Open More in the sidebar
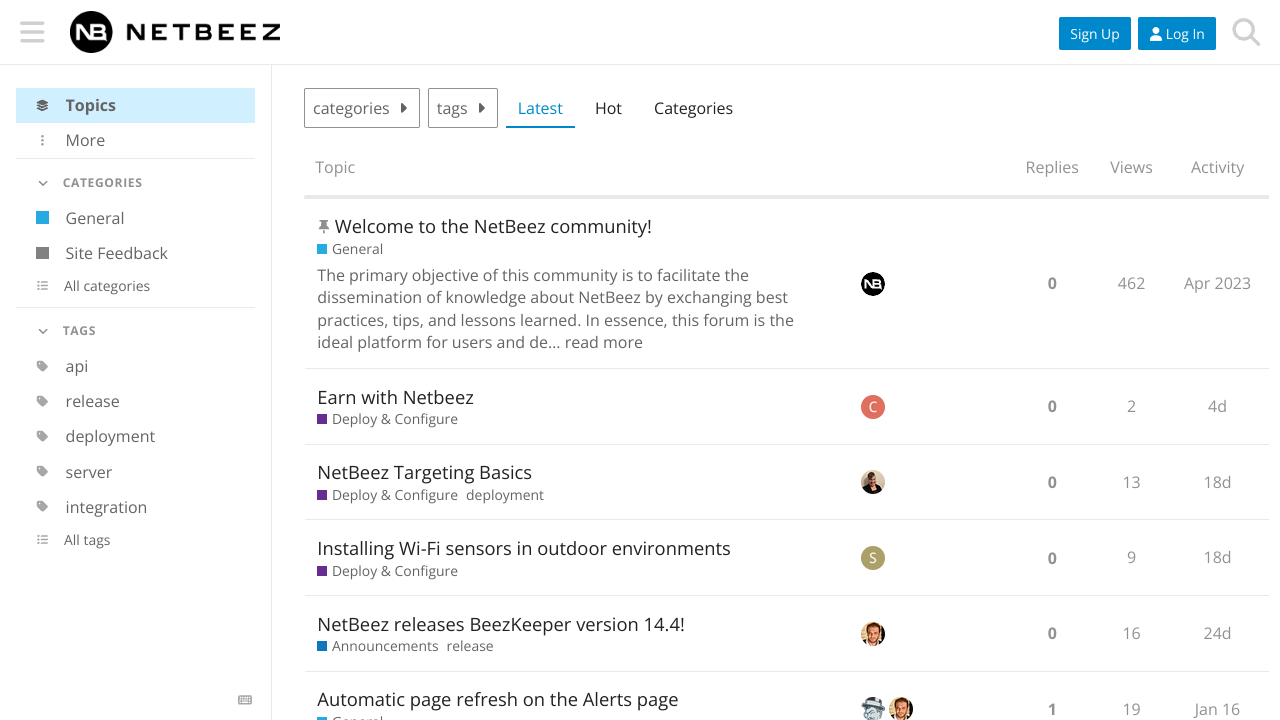 (136, 140)
